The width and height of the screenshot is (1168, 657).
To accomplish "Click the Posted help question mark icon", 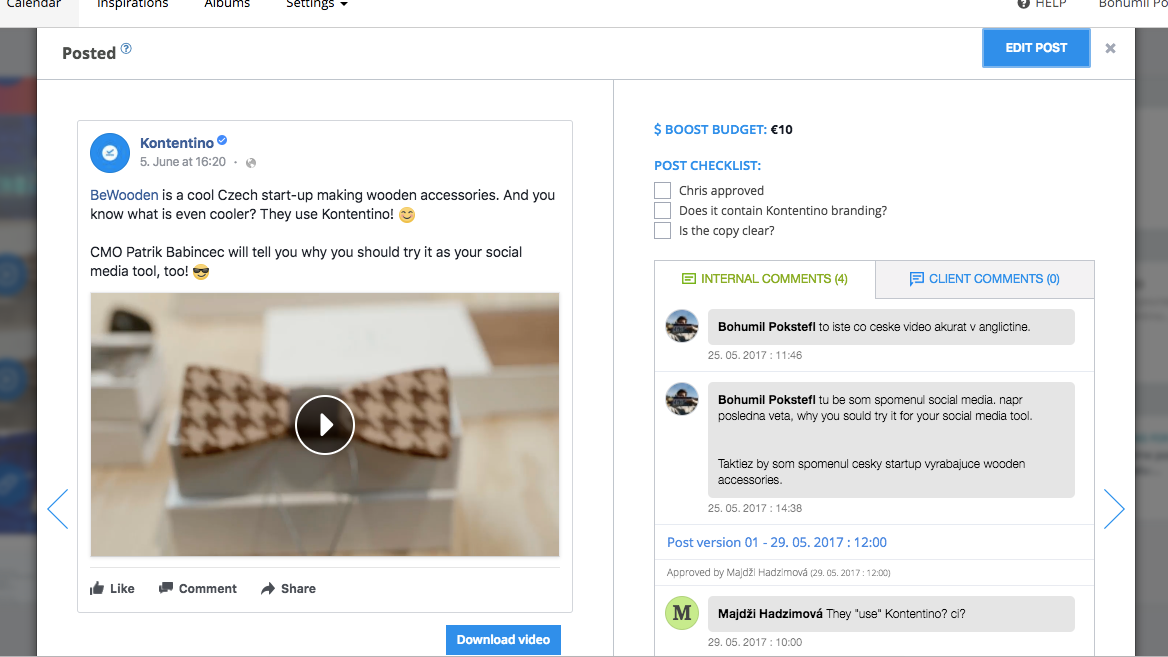I will click(x=126, y=48).
